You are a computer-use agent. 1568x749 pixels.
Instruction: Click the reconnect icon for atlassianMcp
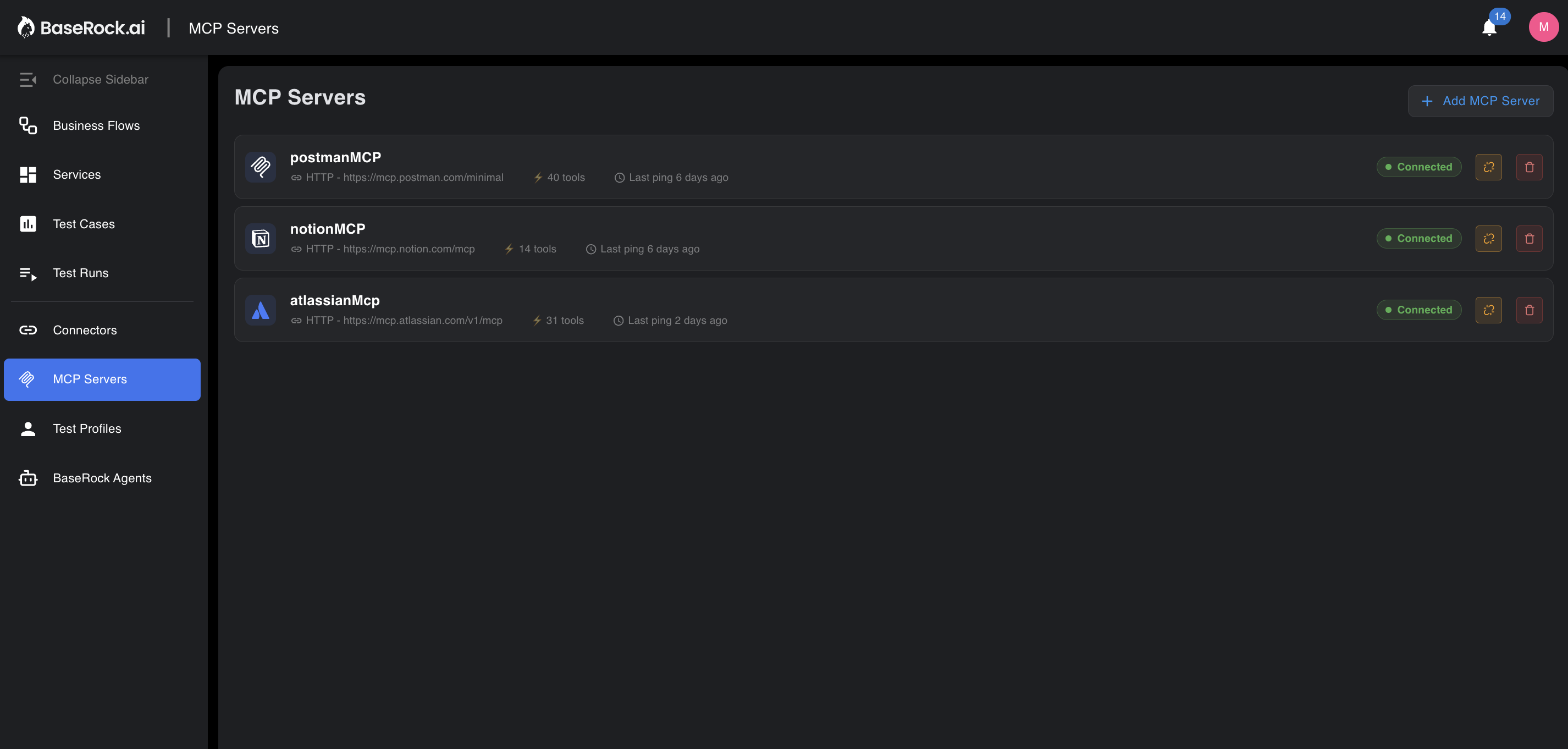point(1488,310)
